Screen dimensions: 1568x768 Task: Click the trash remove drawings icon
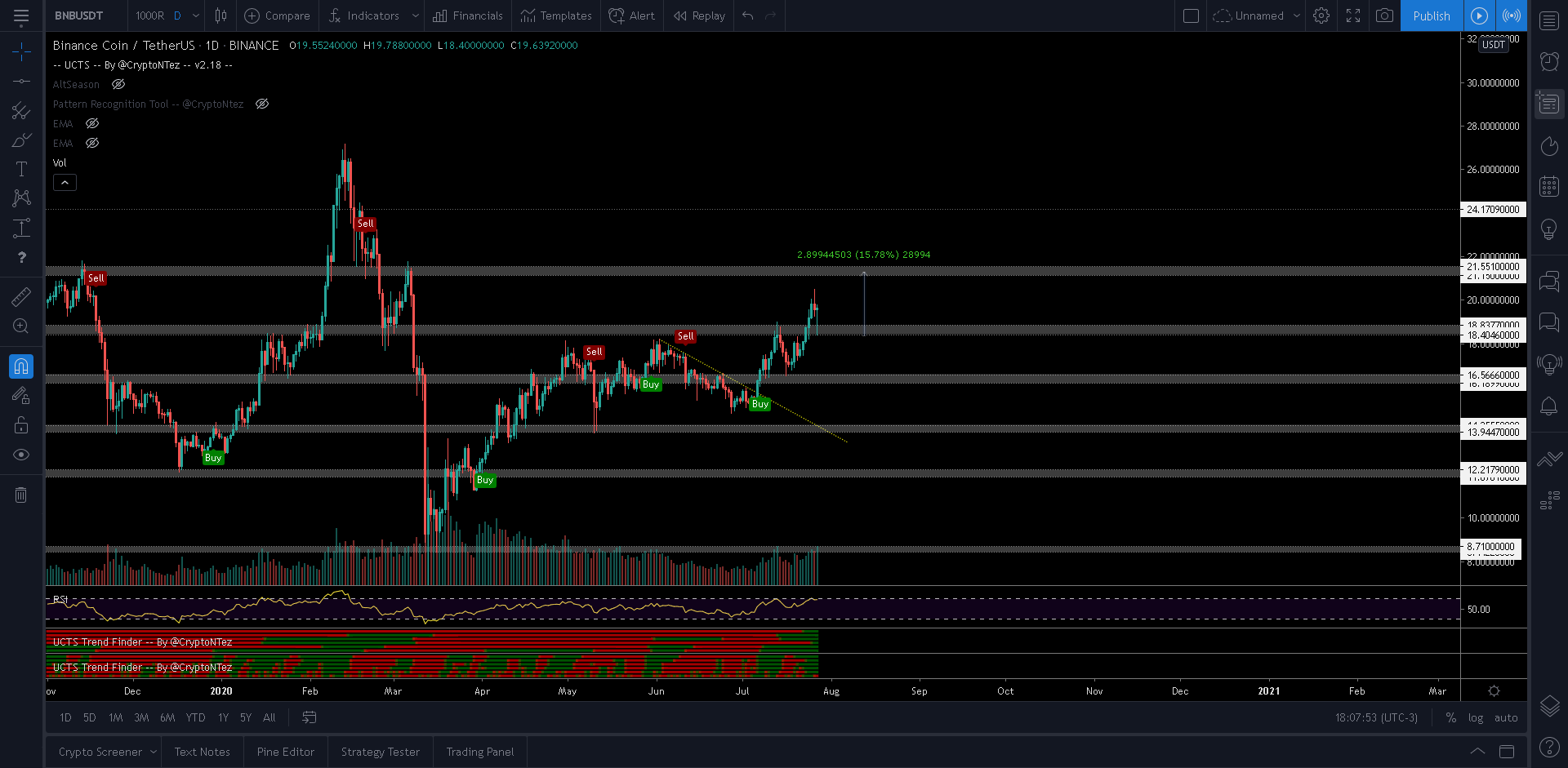point(21,495)
